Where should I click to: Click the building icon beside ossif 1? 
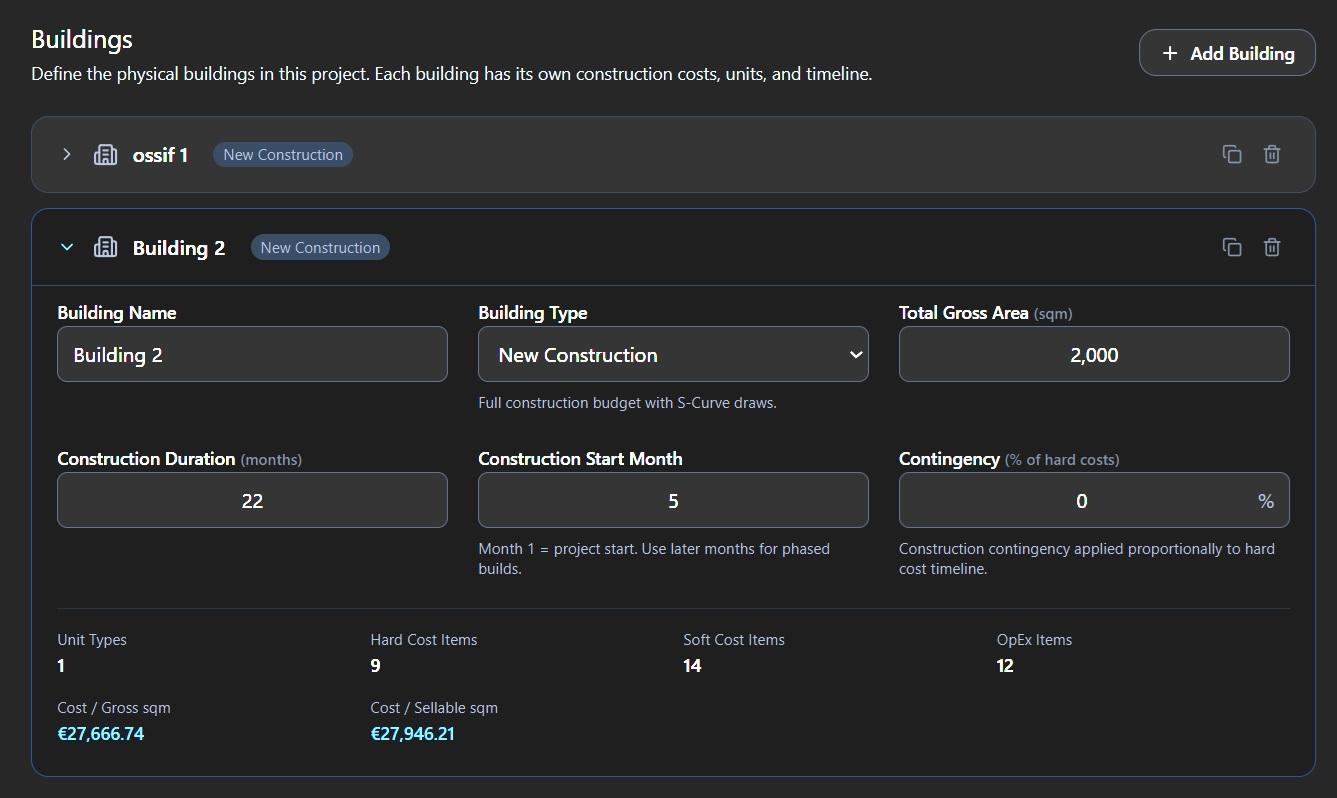click(105, 154)
